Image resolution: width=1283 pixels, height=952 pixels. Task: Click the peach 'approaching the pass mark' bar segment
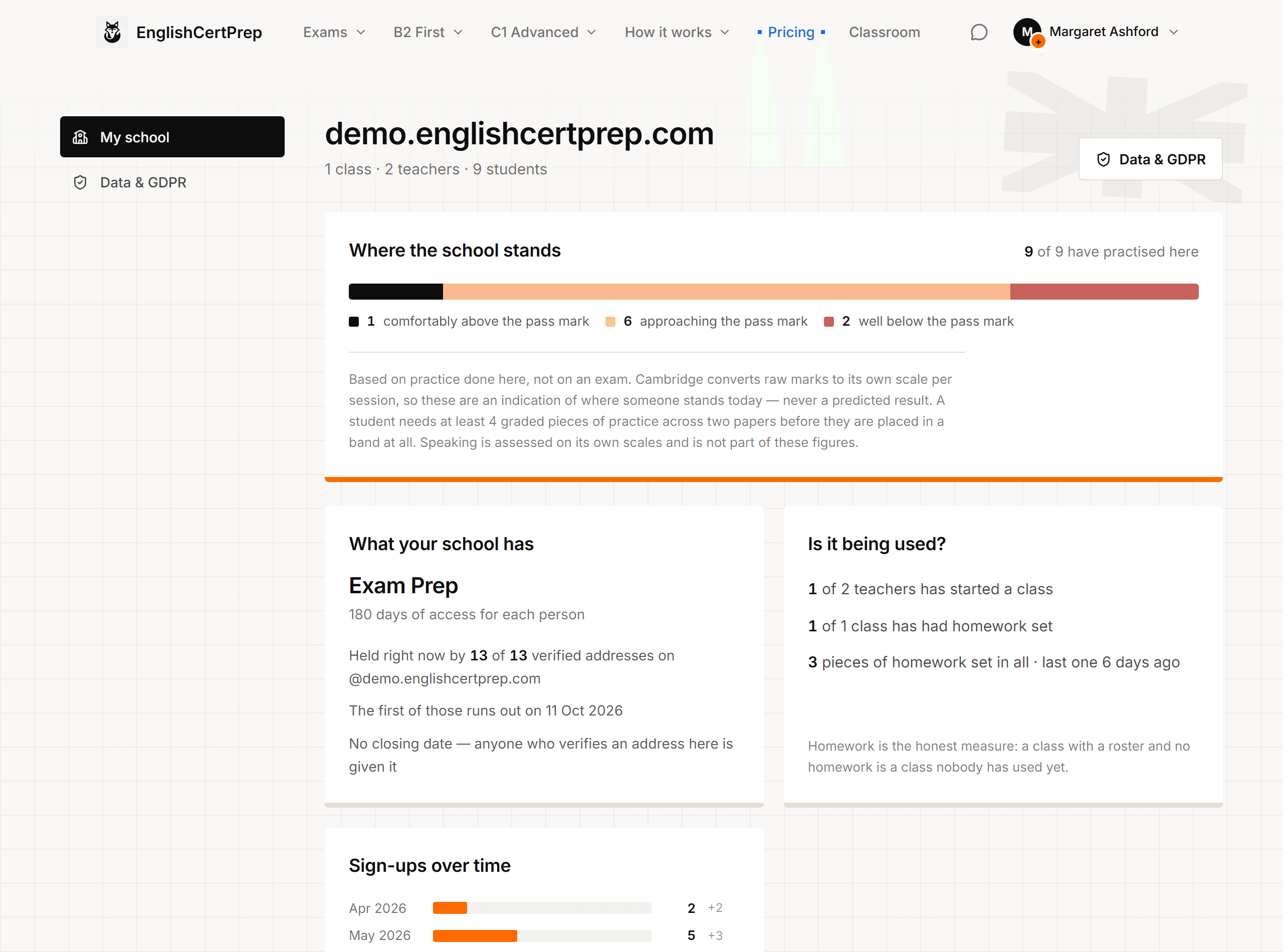pos(727,292)
